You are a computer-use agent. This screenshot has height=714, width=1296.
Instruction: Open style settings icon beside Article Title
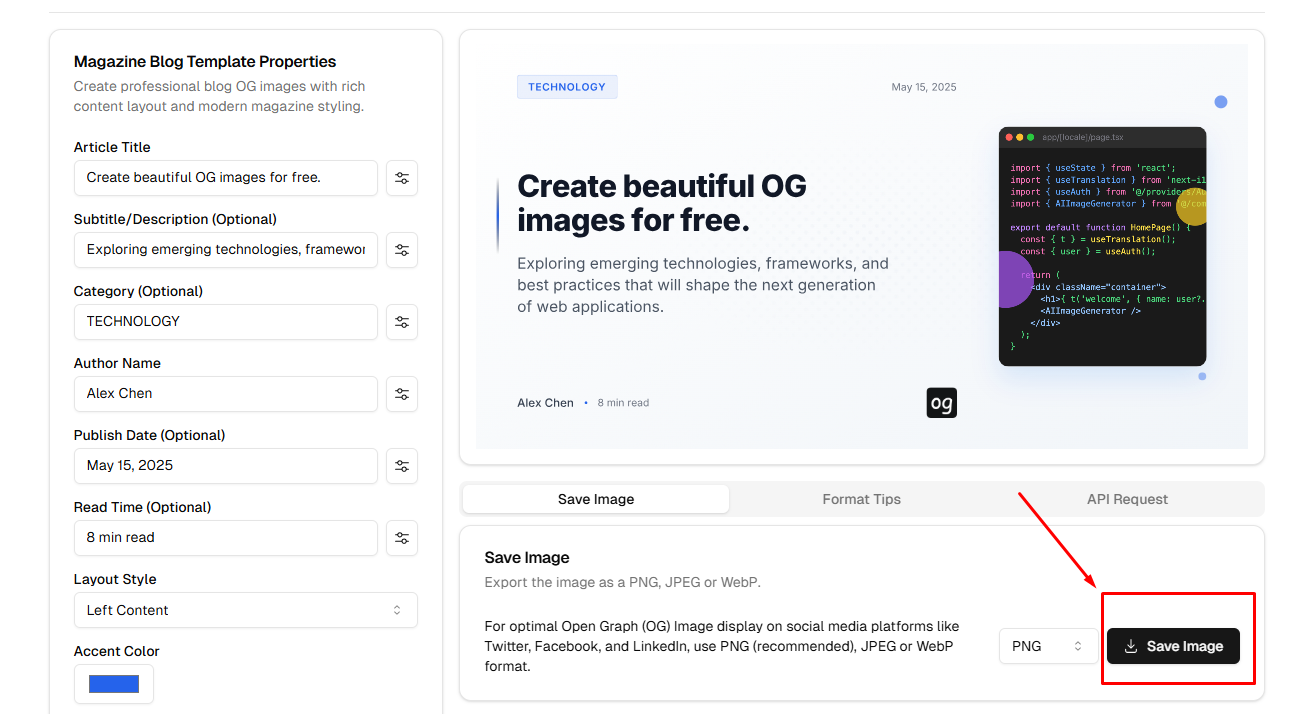click(x=402, y=178)
